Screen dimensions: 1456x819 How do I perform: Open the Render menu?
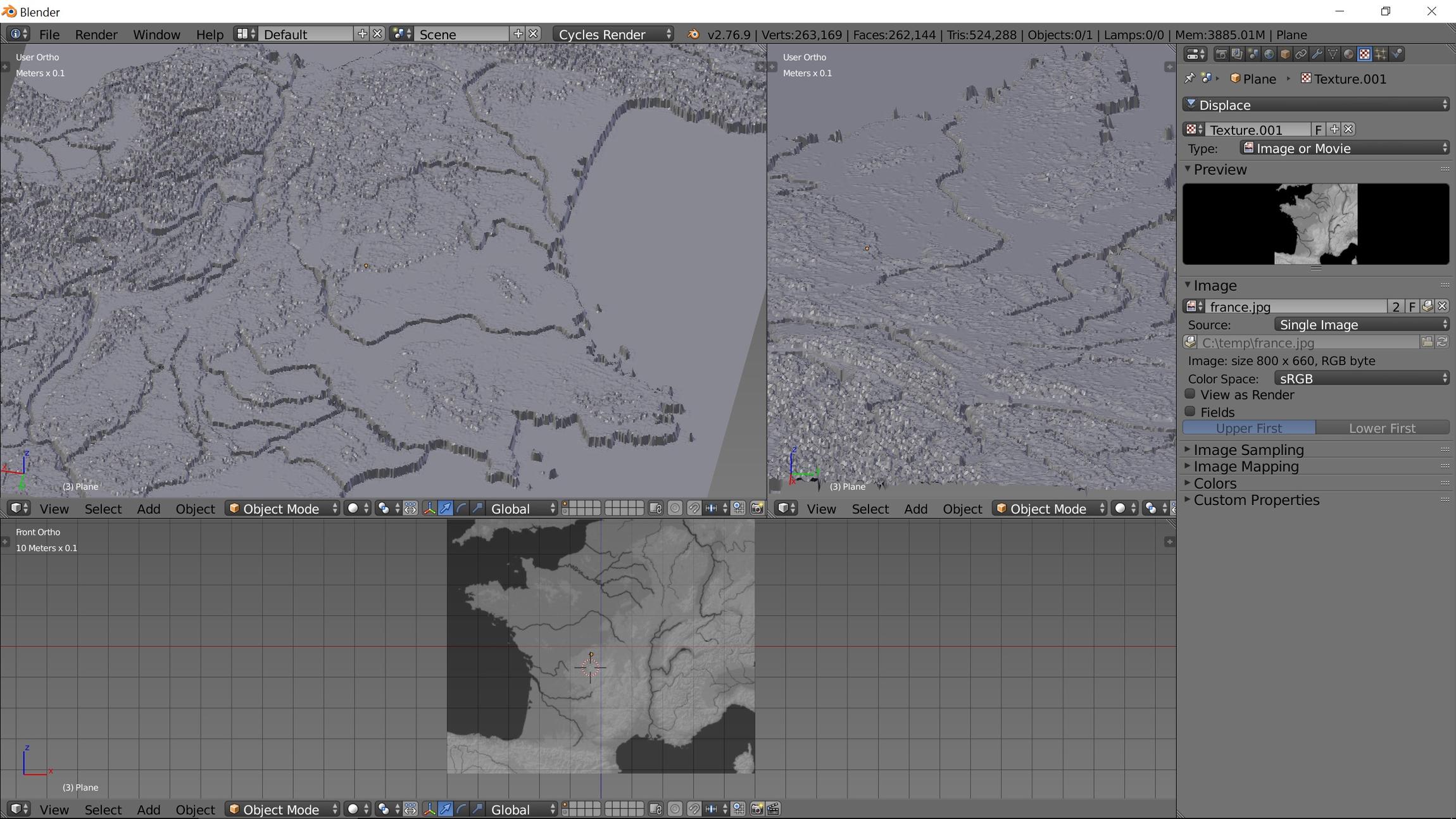coord(96,34)
